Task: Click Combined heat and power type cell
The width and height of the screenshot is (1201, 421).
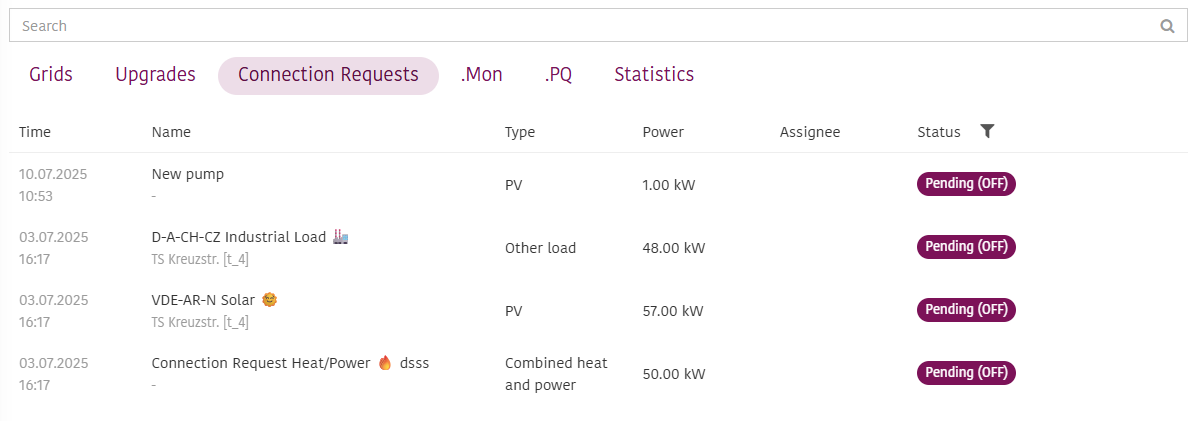Action: (x=556, y=374)
